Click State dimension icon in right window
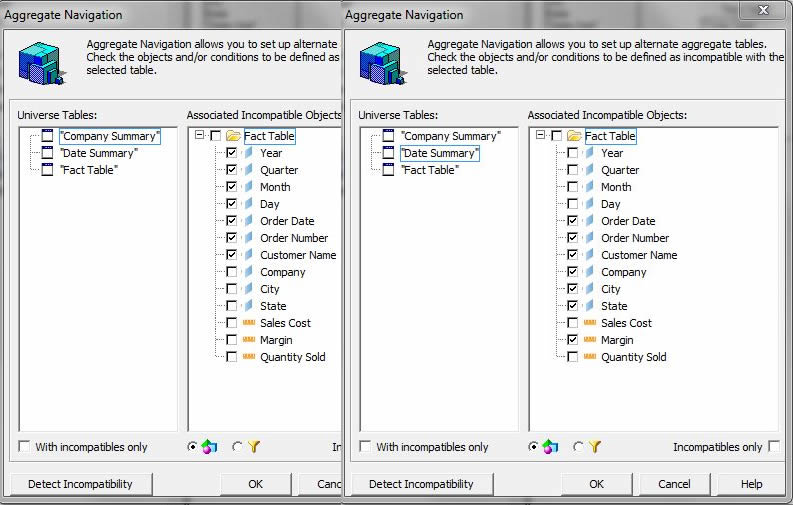 tap(590, 305)
